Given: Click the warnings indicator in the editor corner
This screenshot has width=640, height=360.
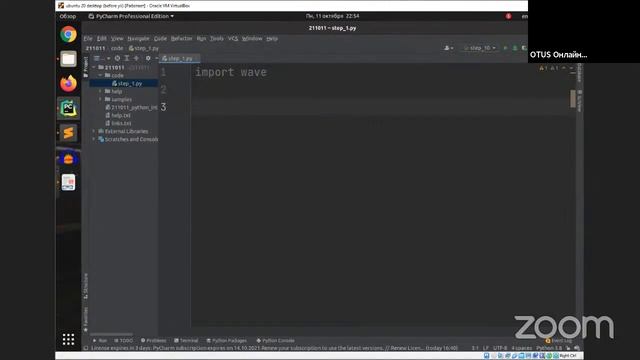Looking at the screenshot, I should pos(549,68).
